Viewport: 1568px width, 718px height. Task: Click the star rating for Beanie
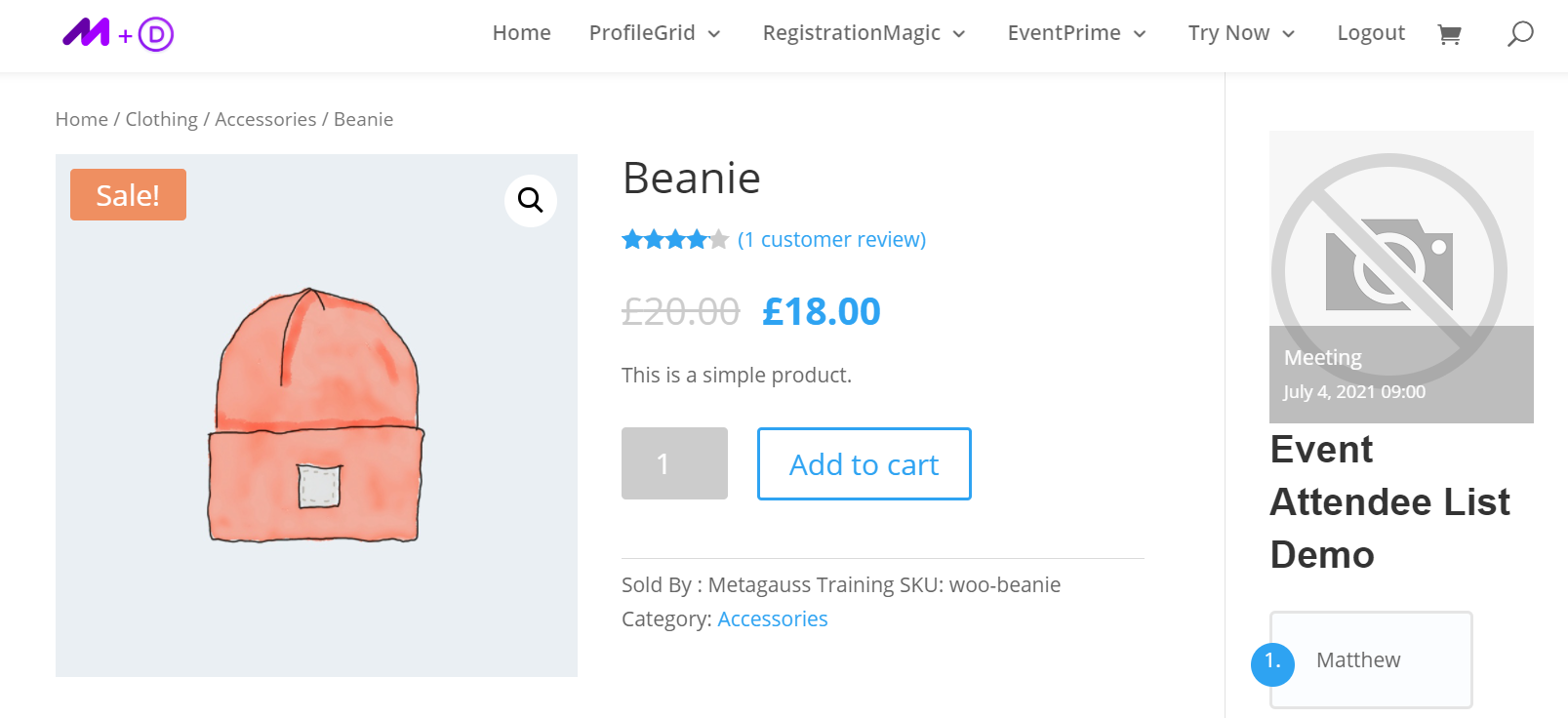pos(675,240)
